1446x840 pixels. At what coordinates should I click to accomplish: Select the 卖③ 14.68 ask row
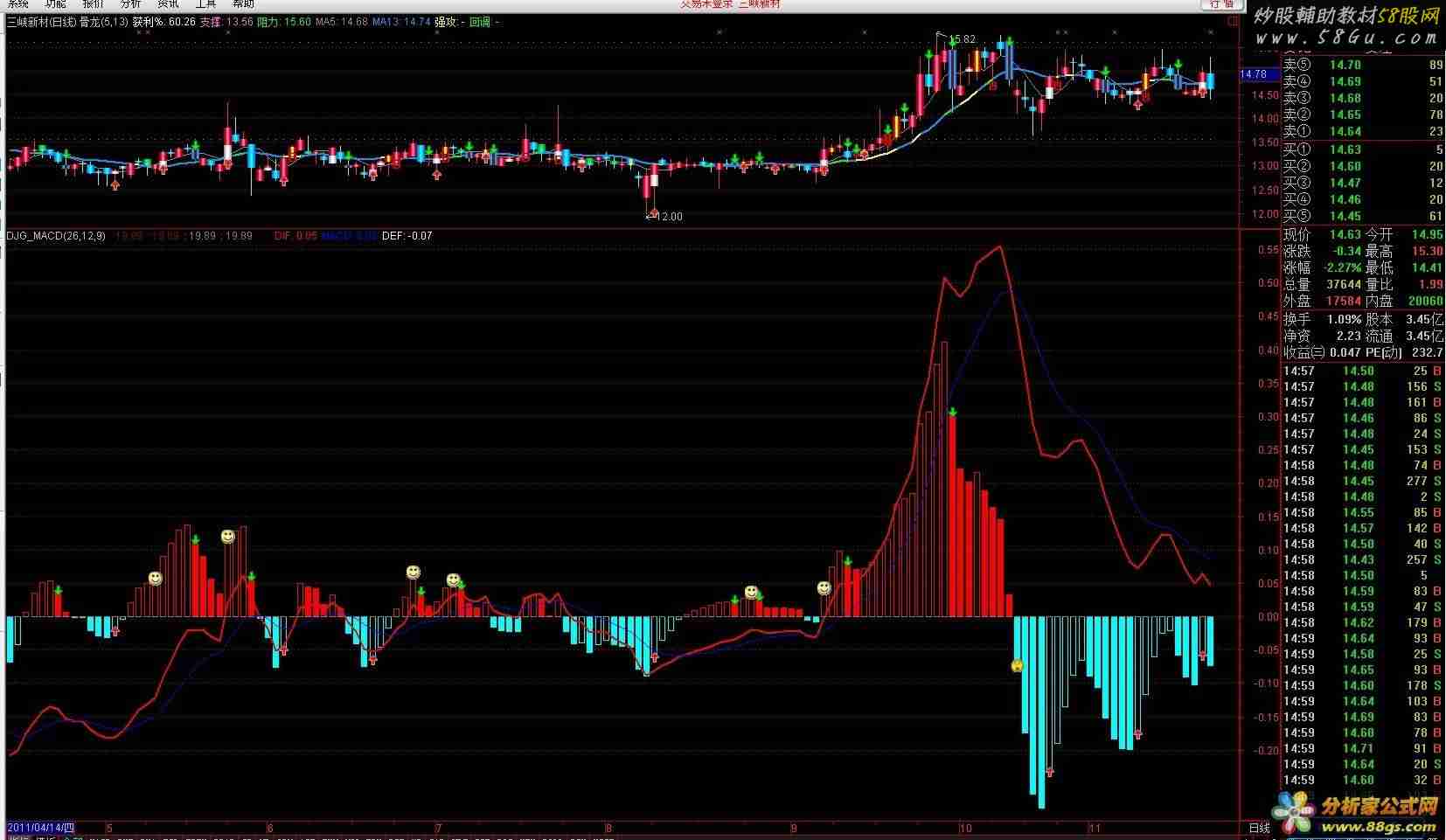1363,98
